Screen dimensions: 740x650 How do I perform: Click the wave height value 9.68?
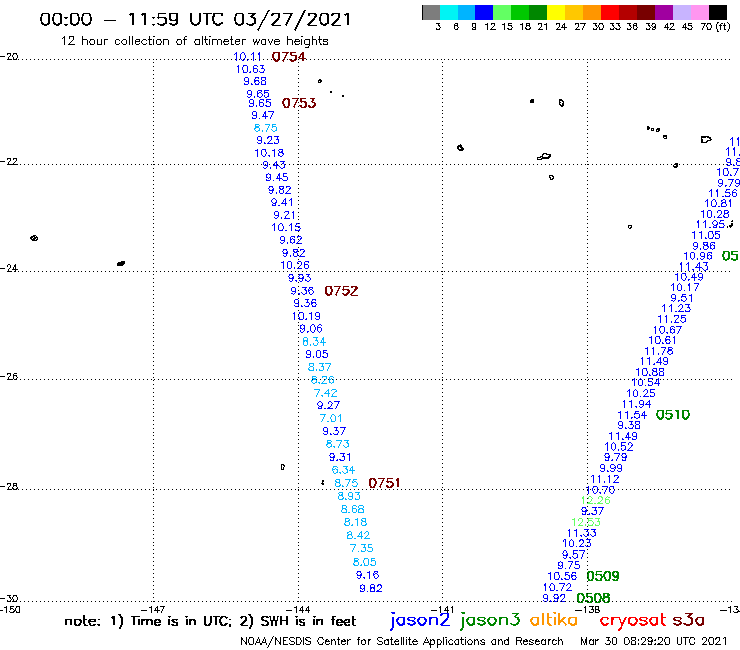click(x=255, y=81)
